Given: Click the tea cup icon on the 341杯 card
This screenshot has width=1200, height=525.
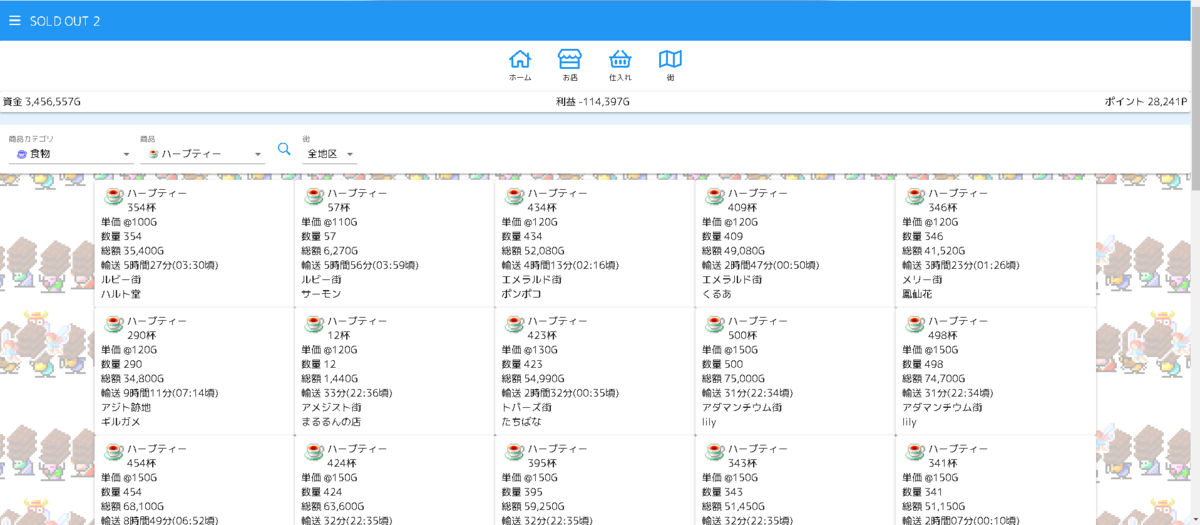Looking at the screenshot, I should 914,450.
